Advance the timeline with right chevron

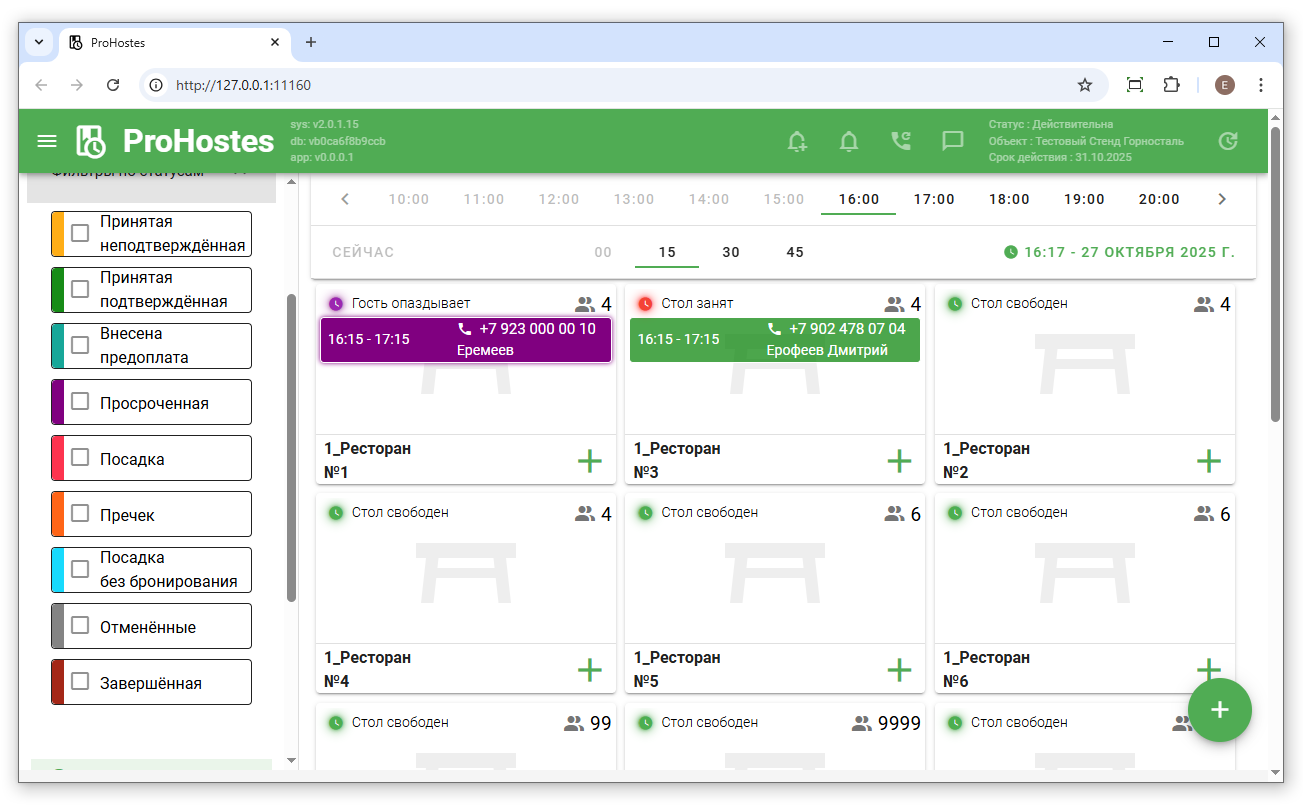(x=1221, y=199)
